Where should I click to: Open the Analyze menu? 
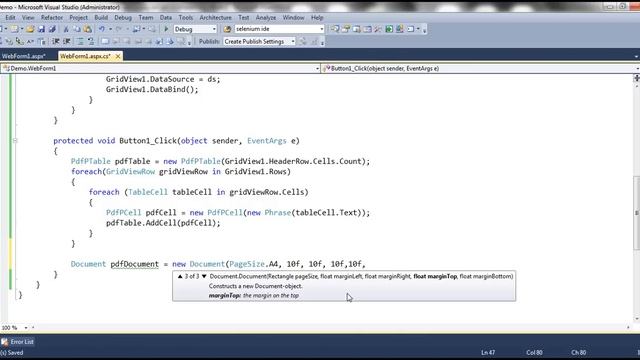(266, 18)
